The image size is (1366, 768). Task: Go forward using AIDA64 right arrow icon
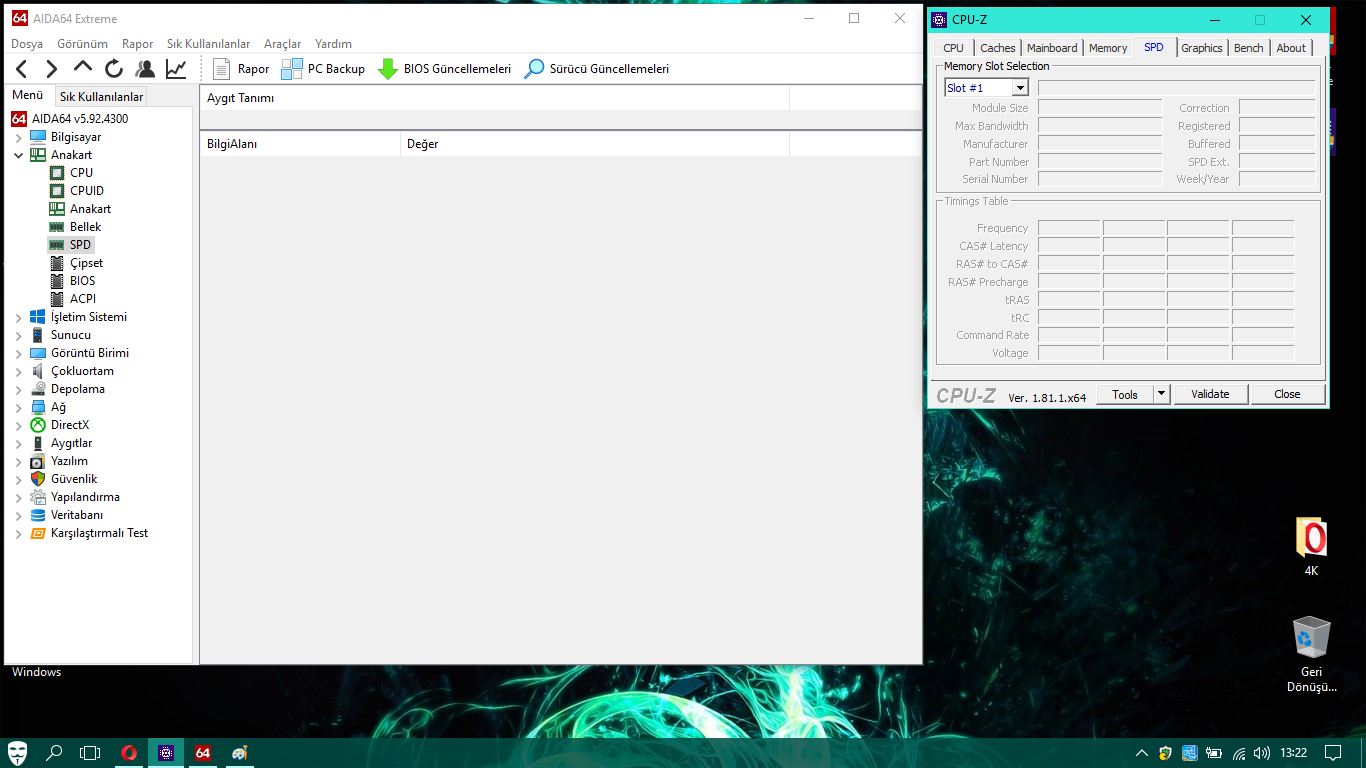(x=52, y=69)
